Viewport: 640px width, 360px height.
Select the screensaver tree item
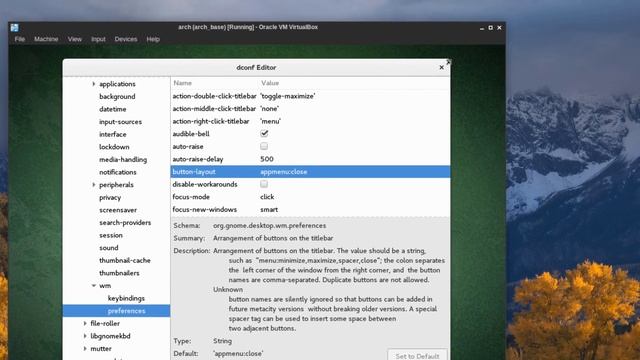click(118, 210)
